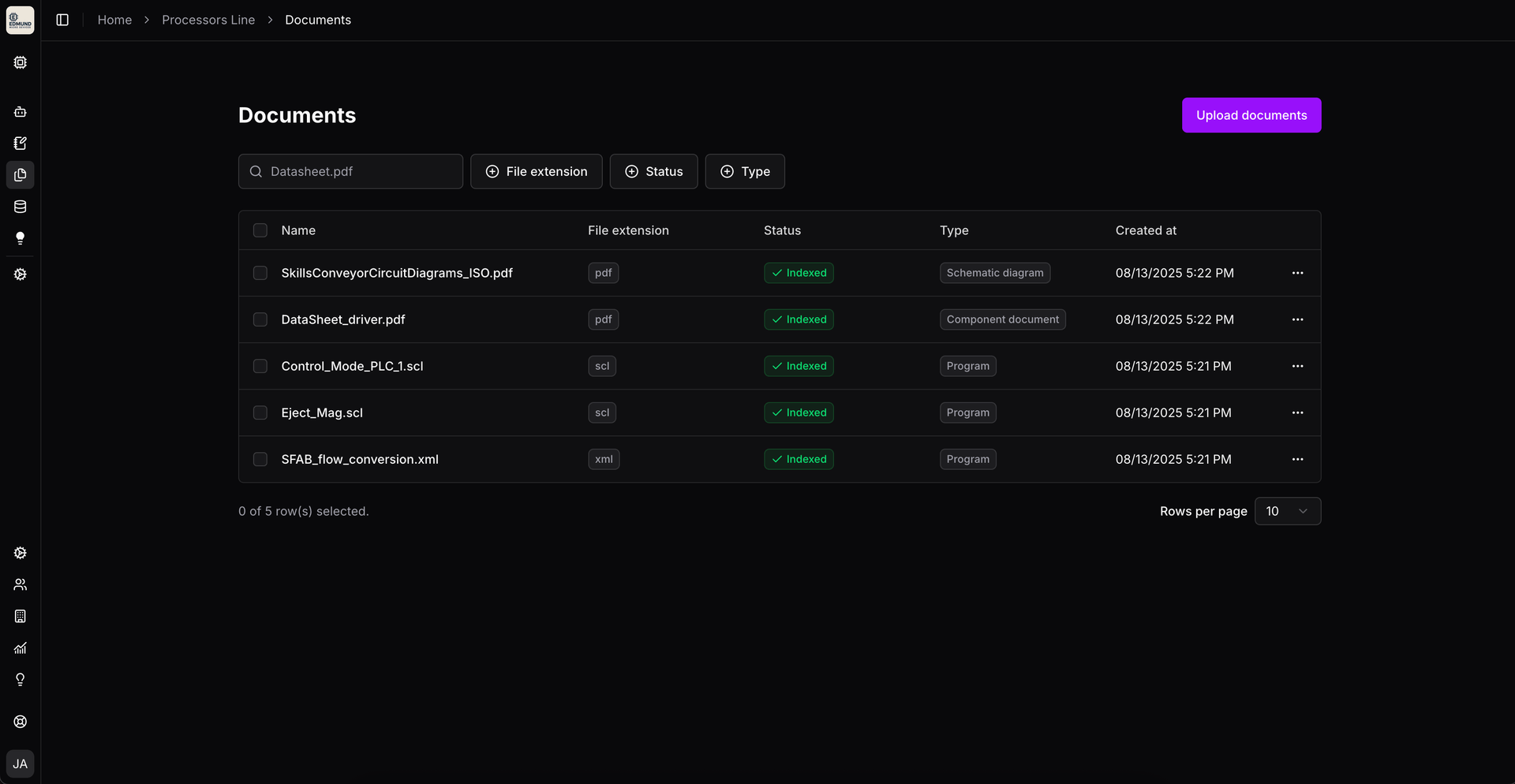Click the building icon in the sidebar
The height and width of the screenshot is (784, 1515).
click(21, 616)
